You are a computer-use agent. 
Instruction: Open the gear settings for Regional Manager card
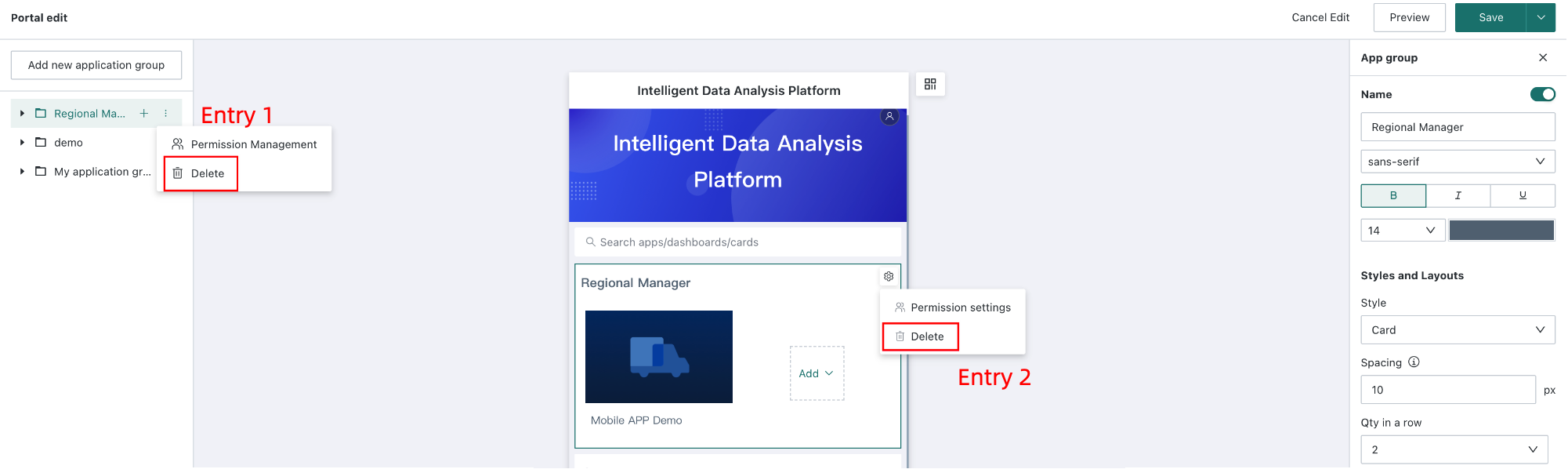click(889, 276)
